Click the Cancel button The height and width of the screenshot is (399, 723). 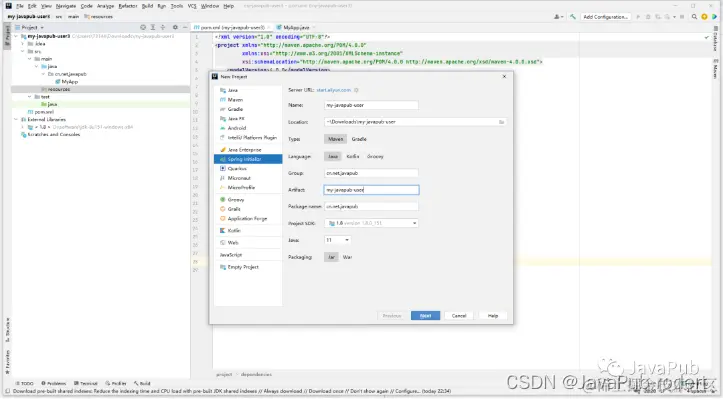tap(459, 316)
